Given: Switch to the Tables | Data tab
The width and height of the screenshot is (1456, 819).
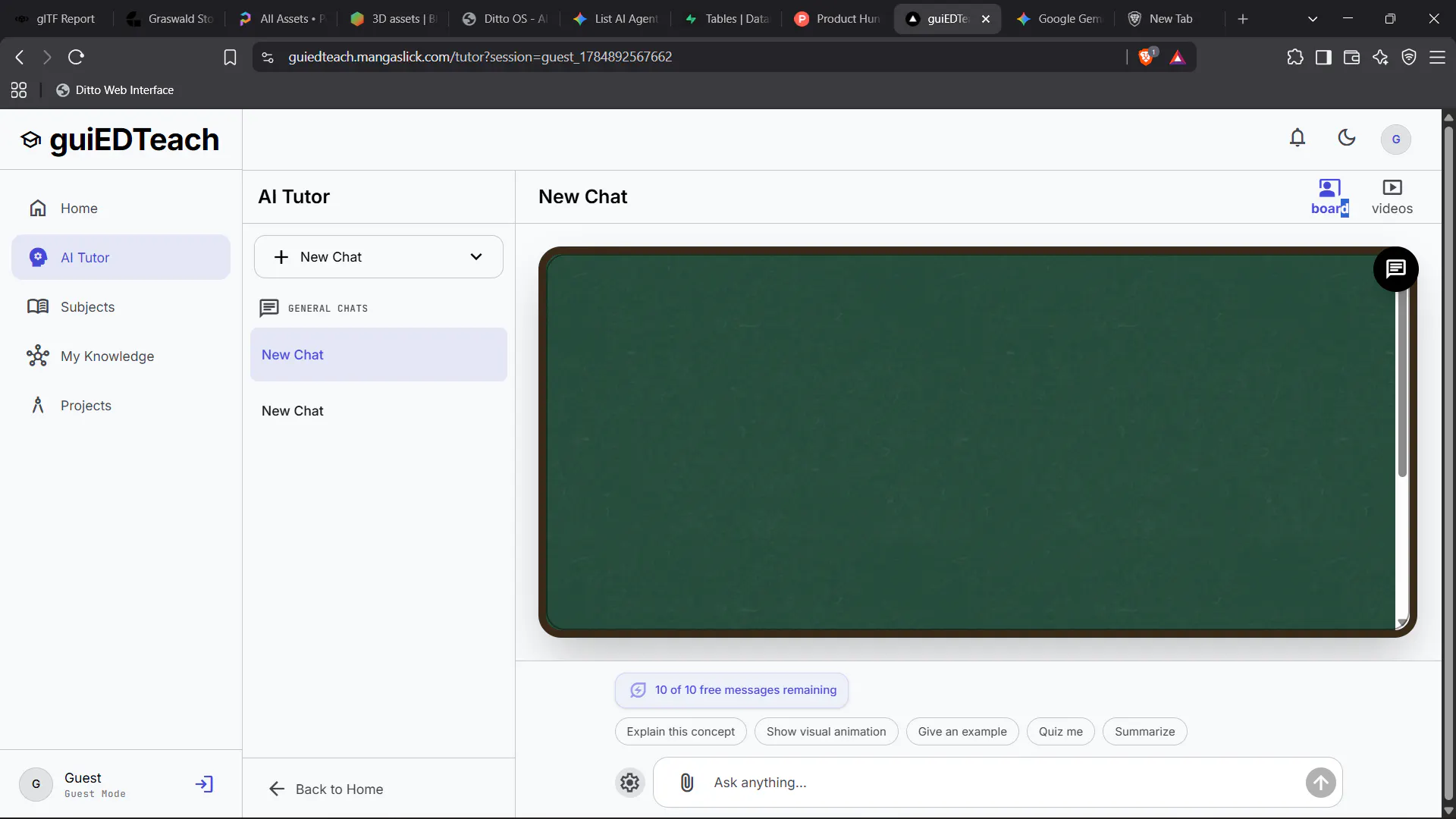Looking at the screenshot, I should click(727, 19).
